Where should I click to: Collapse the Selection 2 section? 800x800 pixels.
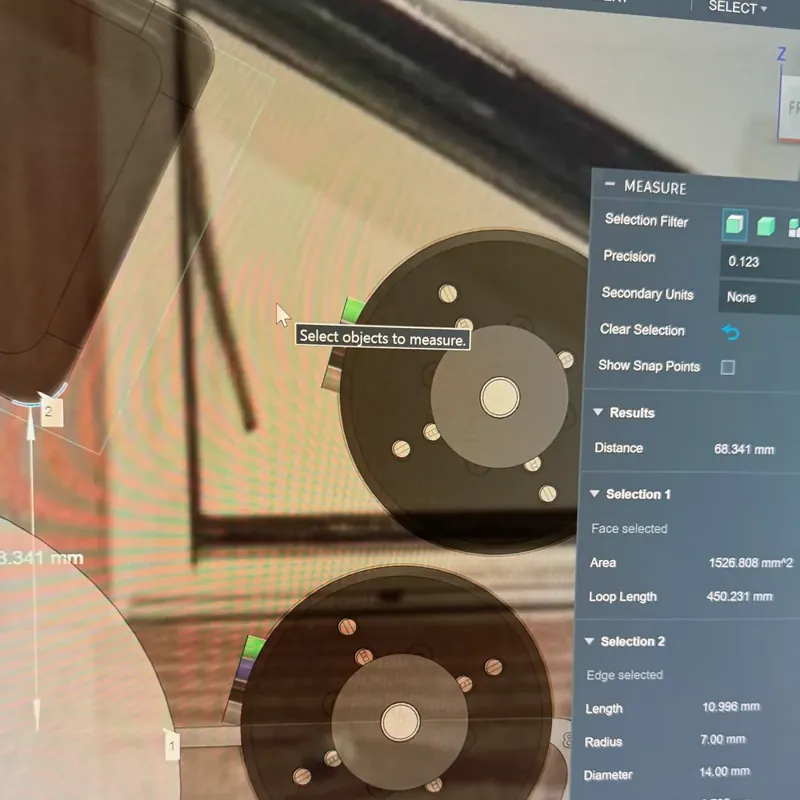coord(589,641)
